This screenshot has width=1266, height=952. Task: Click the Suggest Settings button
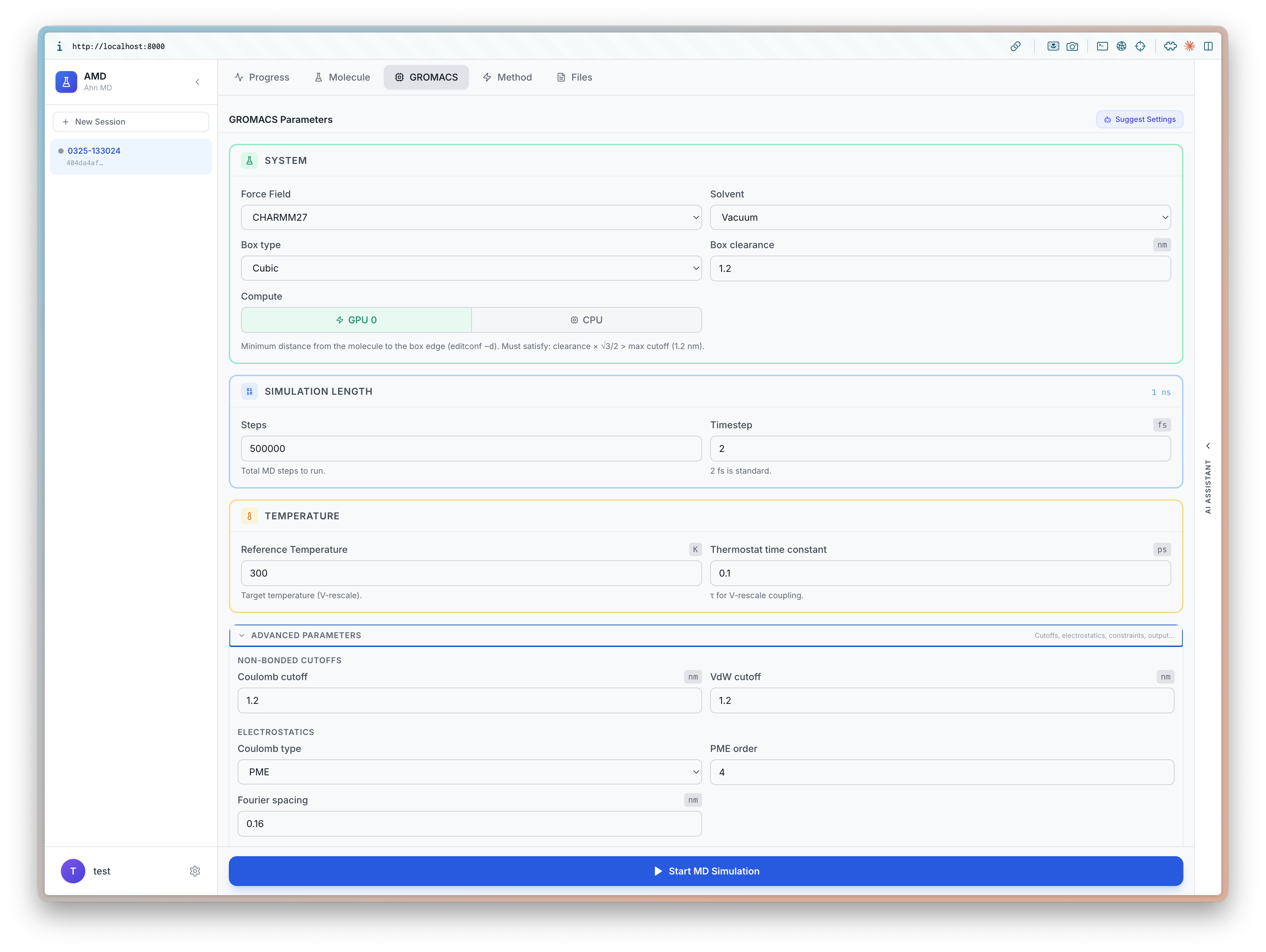click(x=1139, y=120)
